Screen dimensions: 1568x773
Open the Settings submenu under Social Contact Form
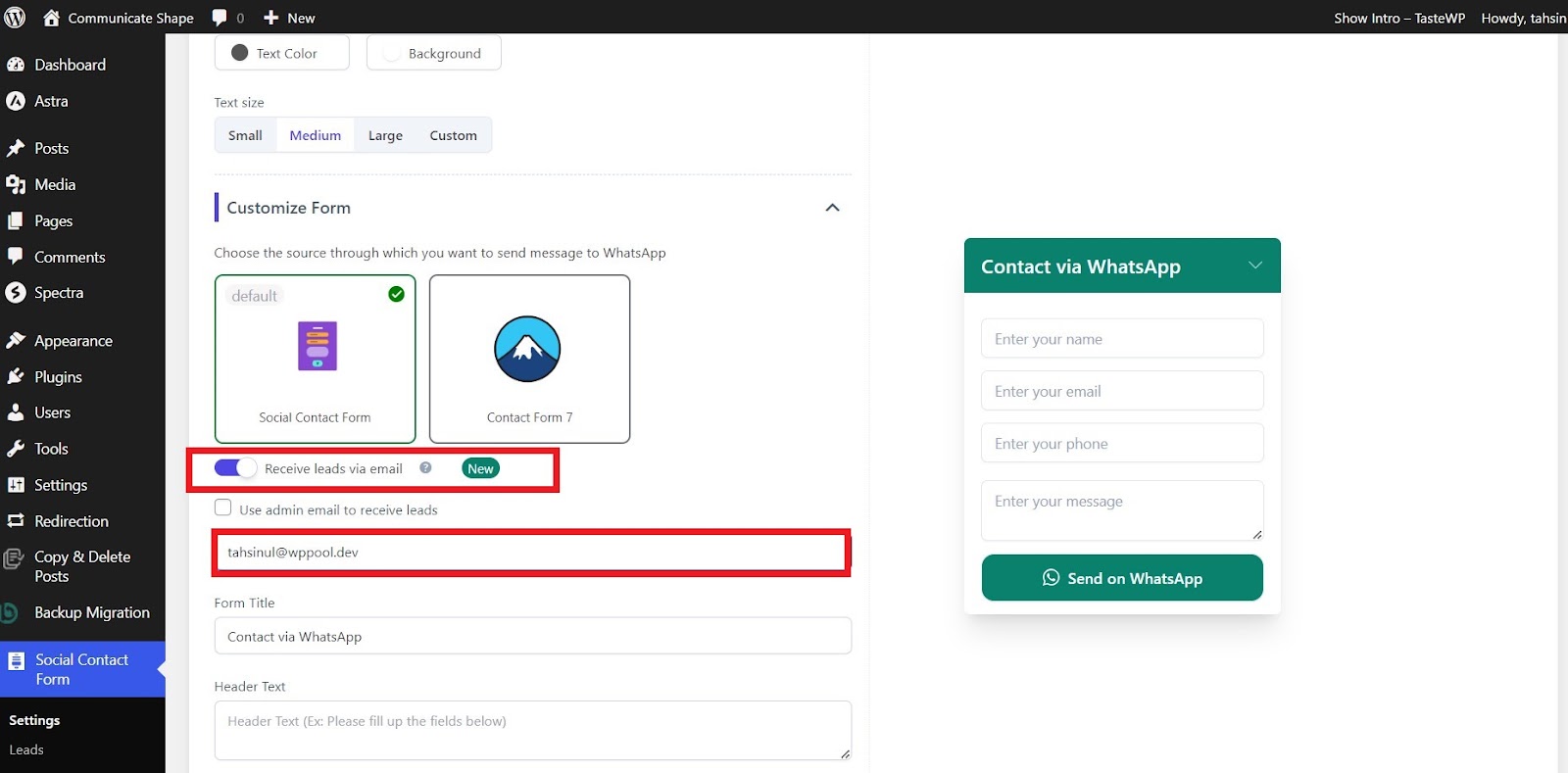[x=34, y=720]
